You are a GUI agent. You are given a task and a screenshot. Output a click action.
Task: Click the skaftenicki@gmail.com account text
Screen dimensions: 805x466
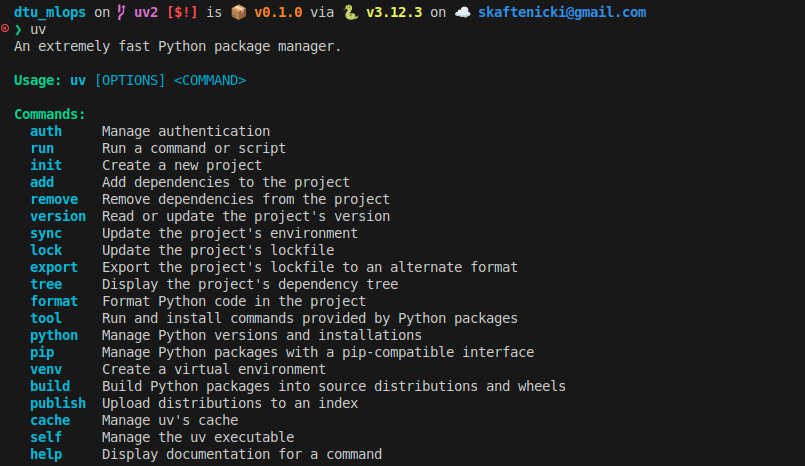coord(562,13)
